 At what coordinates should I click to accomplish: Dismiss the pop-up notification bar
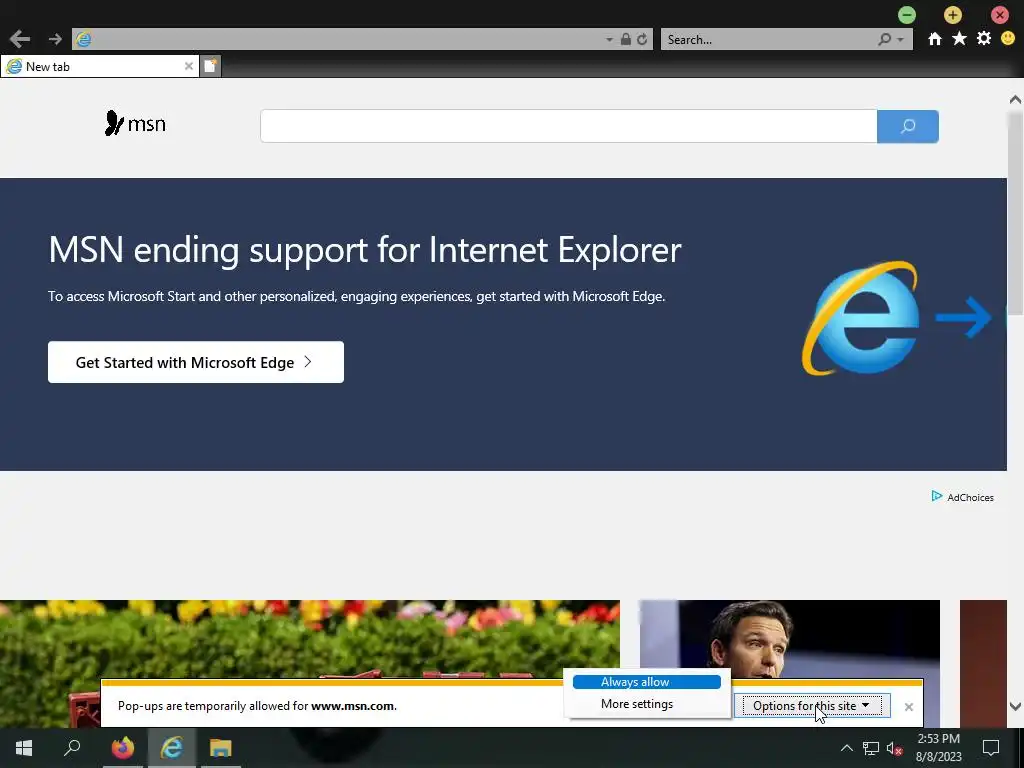click(x=908, y=707)
